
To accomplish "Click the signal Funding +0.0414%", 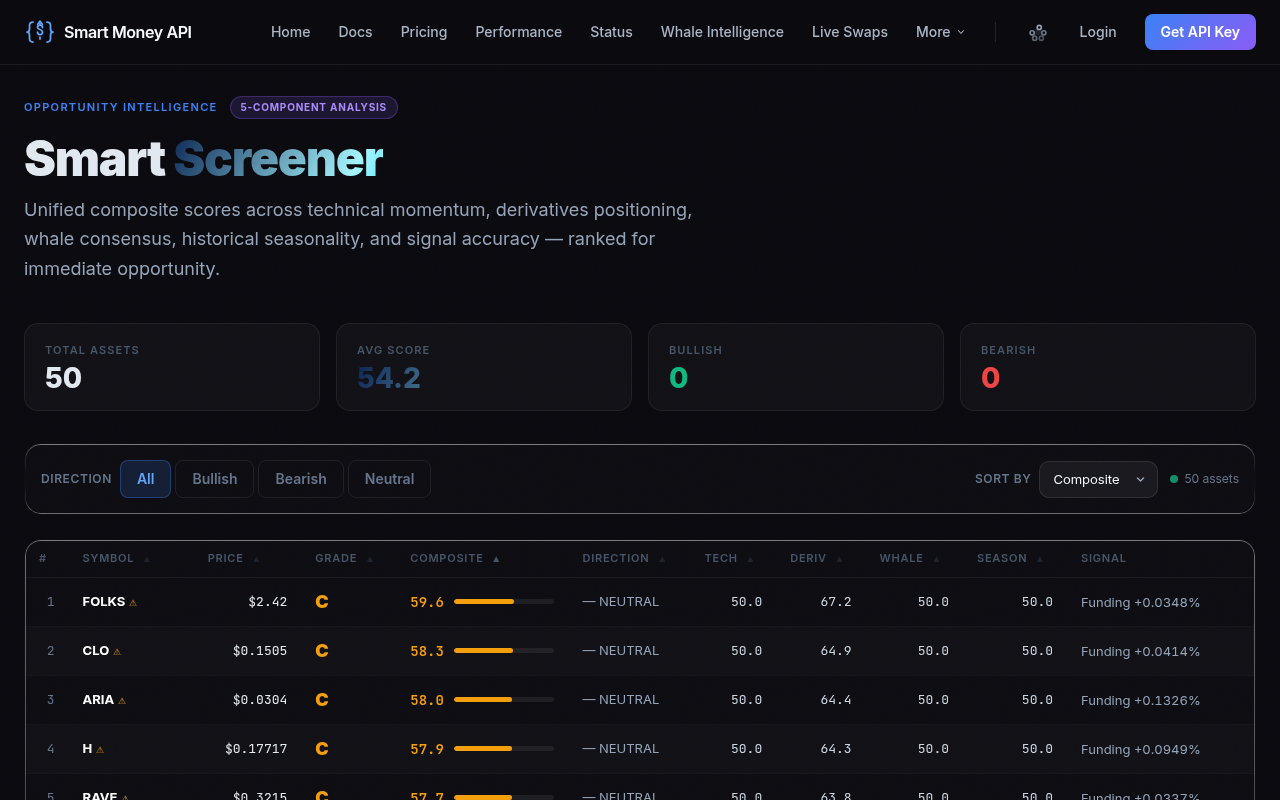I will click(x=1140, y=651).
